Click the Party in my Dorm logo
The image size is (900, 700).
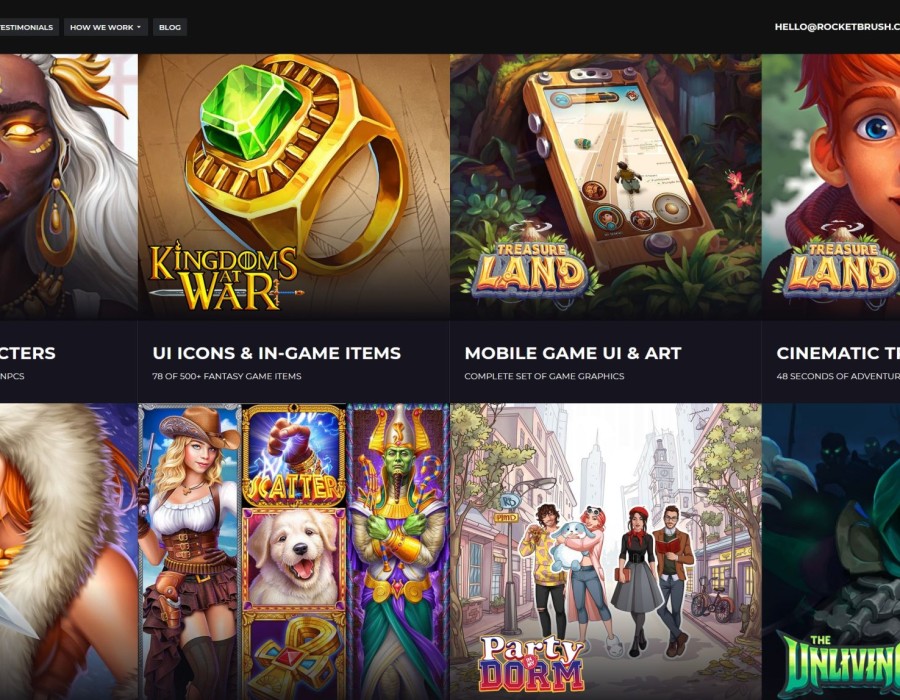[531, 663]
